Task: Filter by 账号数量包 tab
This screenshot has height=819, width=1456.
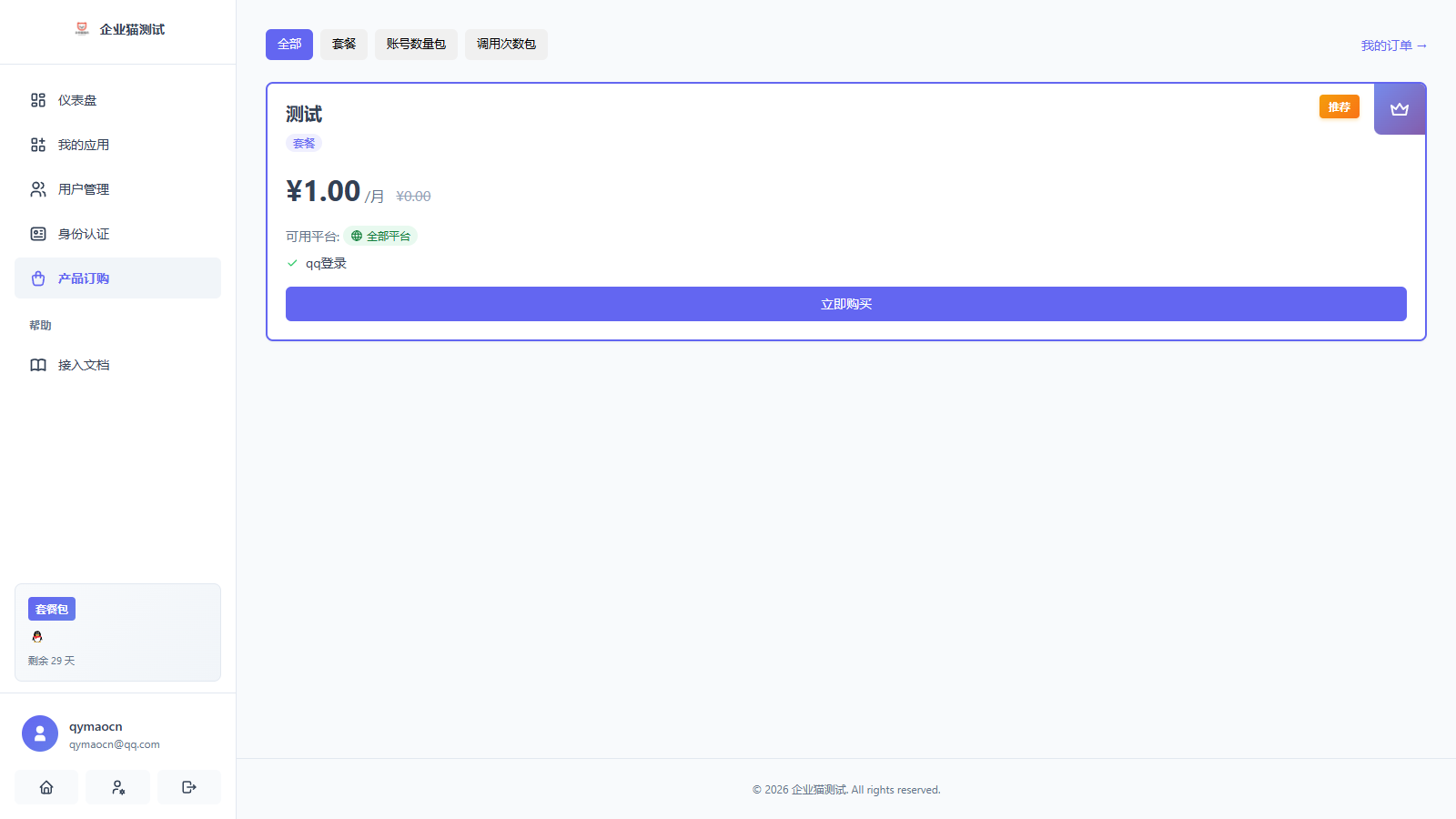Action: 416,45
